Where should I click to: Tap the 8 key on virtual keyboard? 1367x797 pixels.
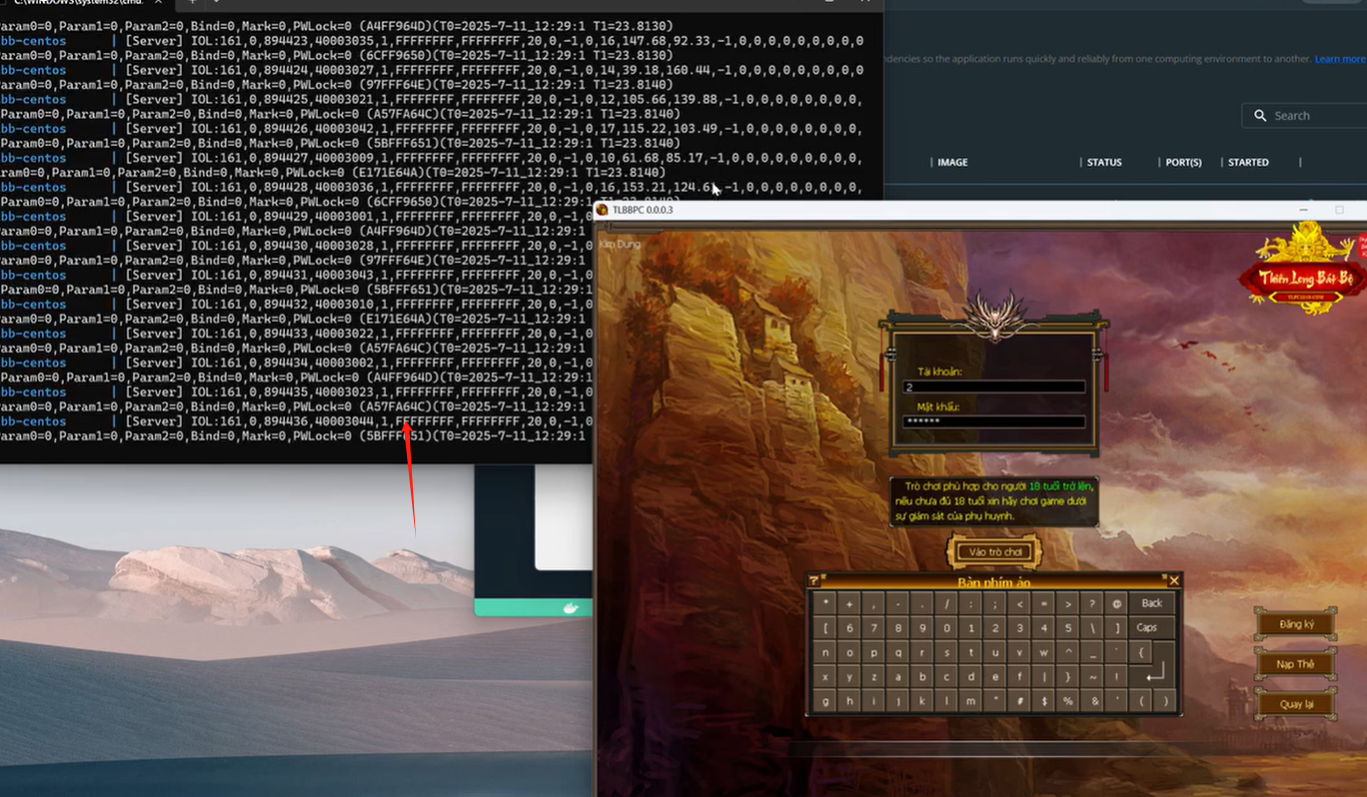coord(898,628)
